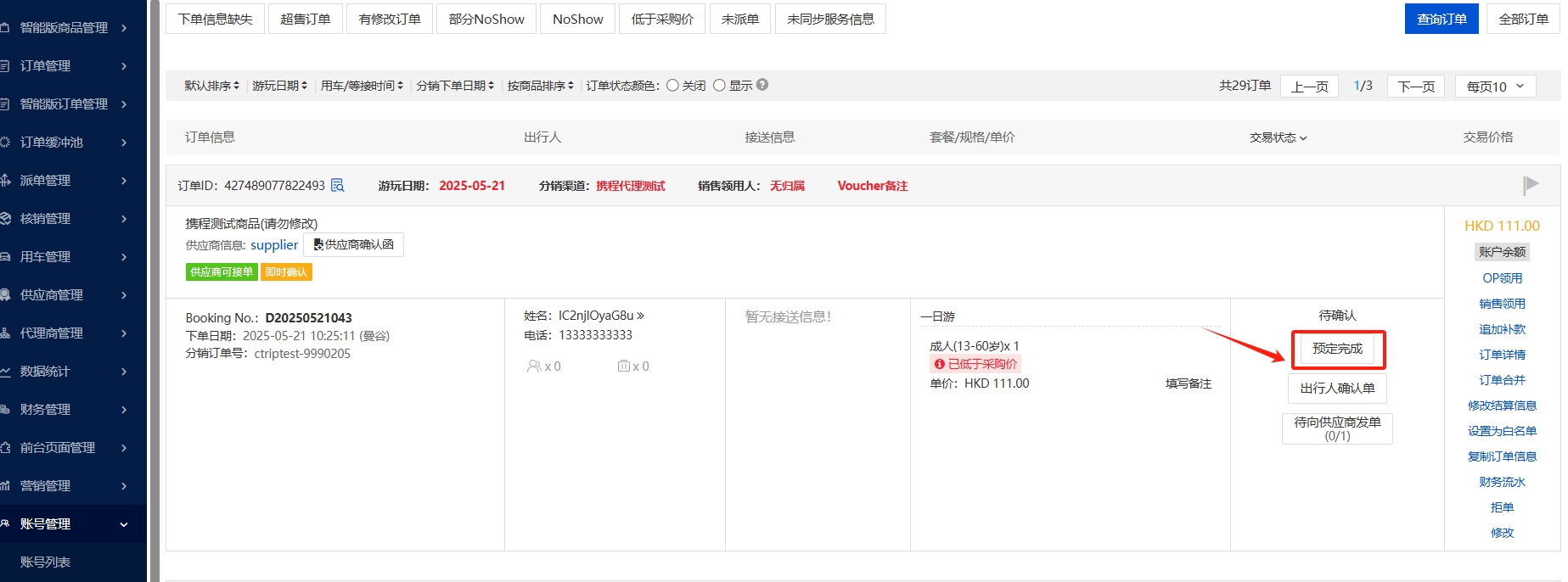Image resolution: width=1568 pixels, height=582 pixels.
Task: Click the help question mark after 显示
Action: [x=762, y=85]
